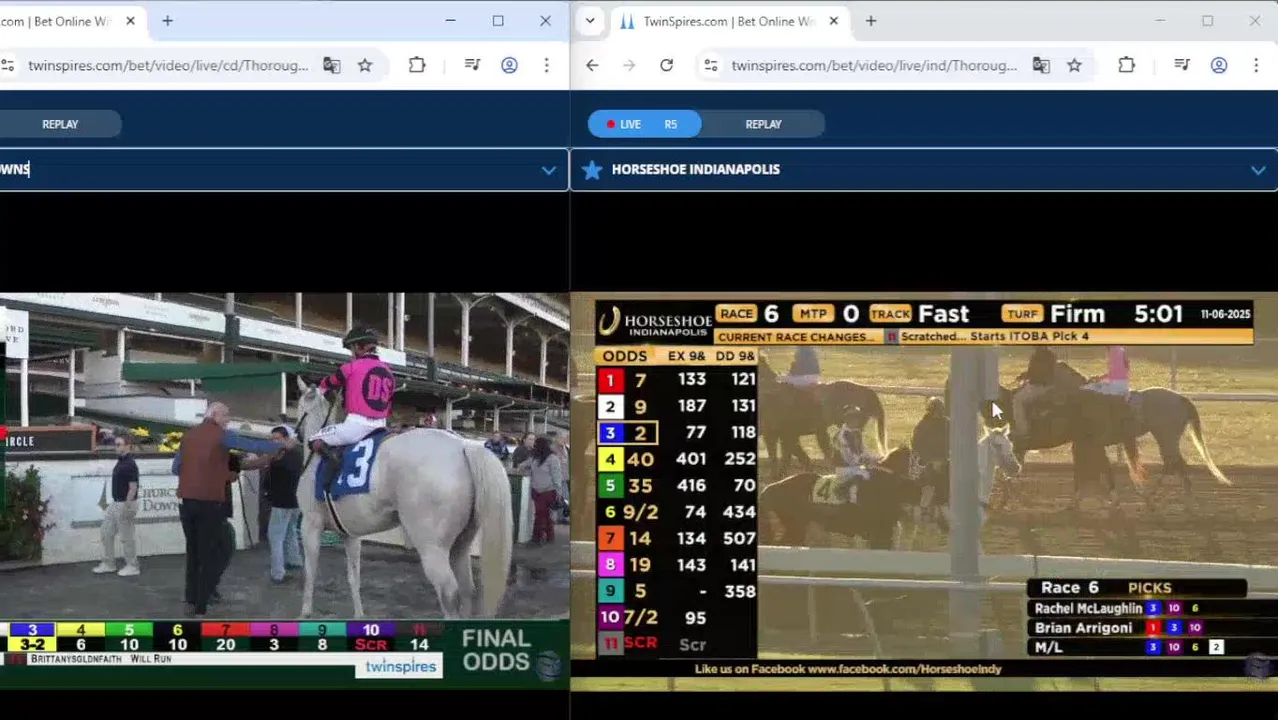This screenshot has width=1278, height=720.
Task: View site info icon in left window
Action: click(8, 65)
